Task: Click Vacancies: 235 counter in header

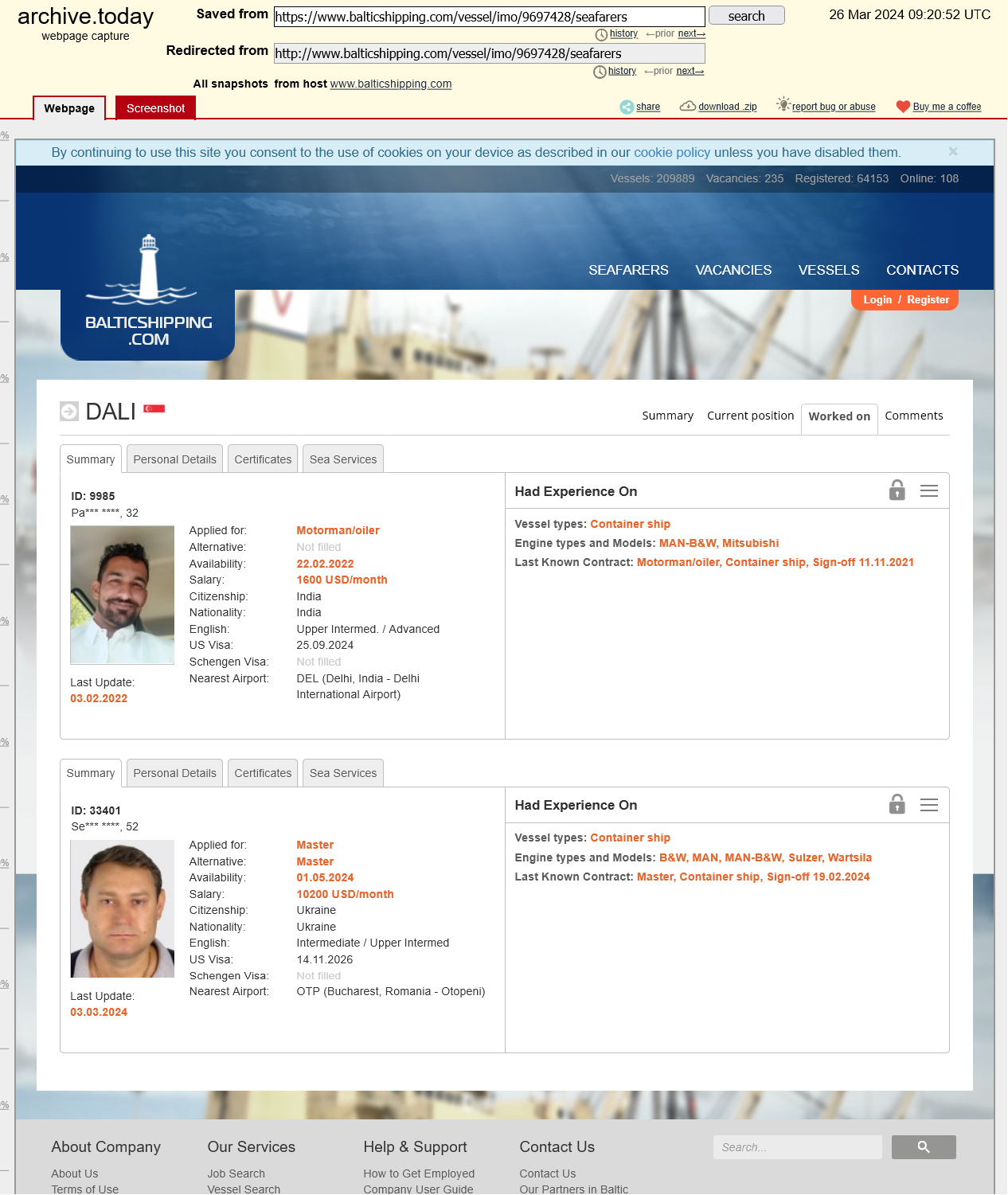Action: (x=744, y=178)
